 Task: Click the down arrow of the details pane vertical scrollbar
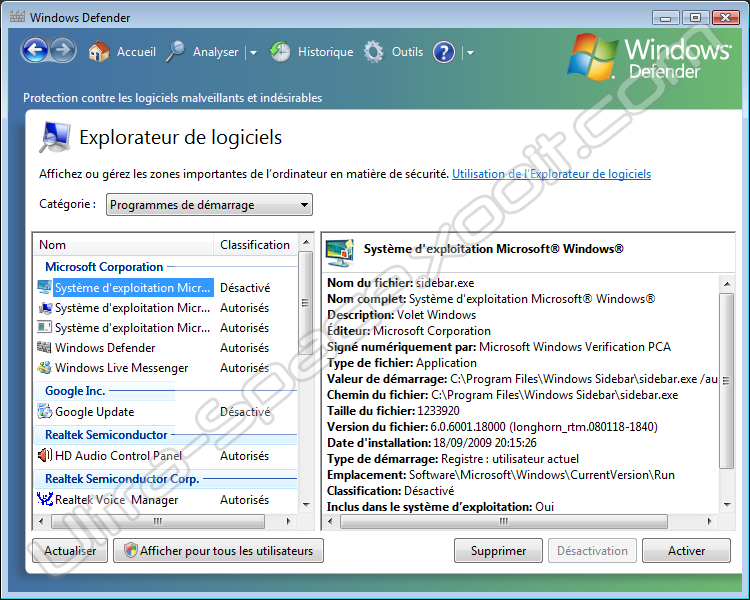[727, 504]
